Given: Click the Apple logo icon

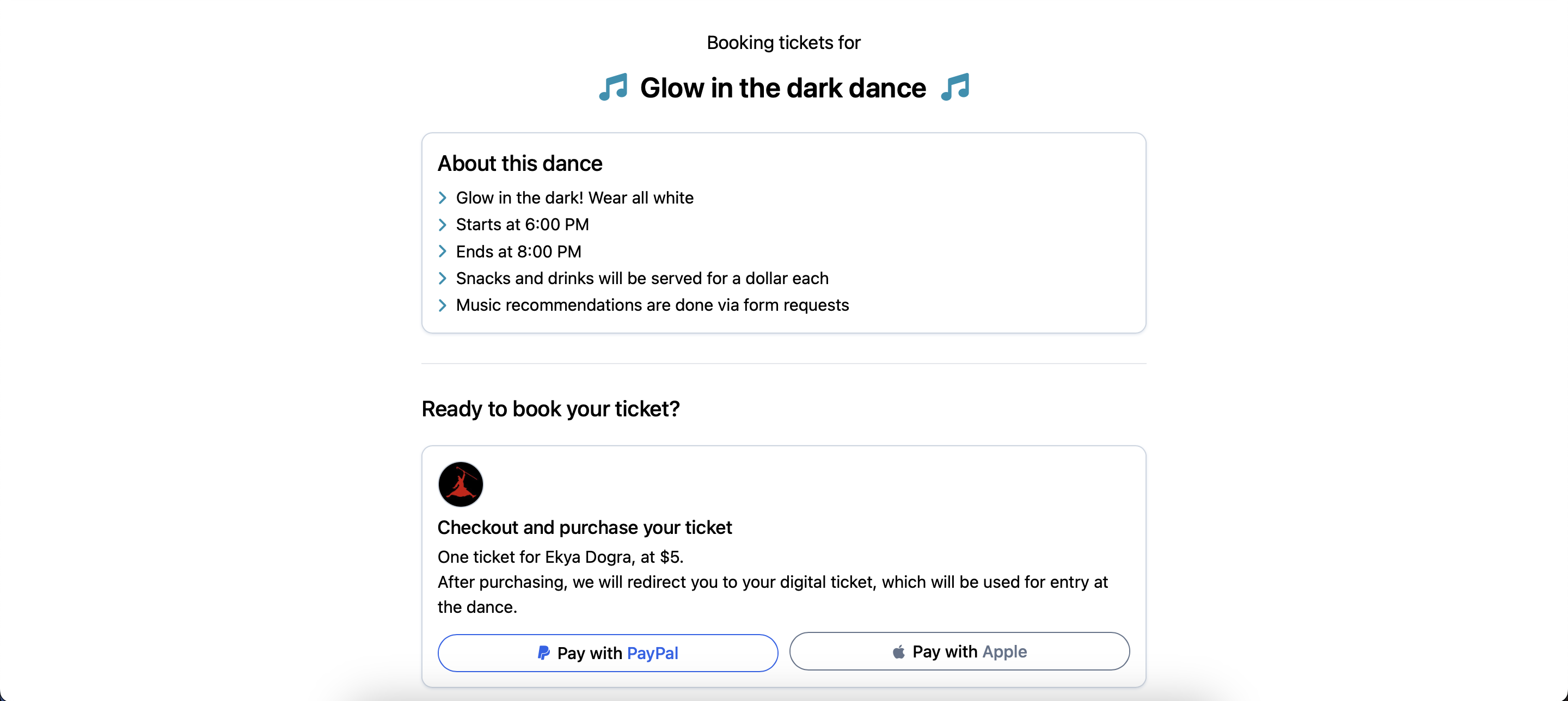Looking at the screenshot, I should tap(898, 651).
